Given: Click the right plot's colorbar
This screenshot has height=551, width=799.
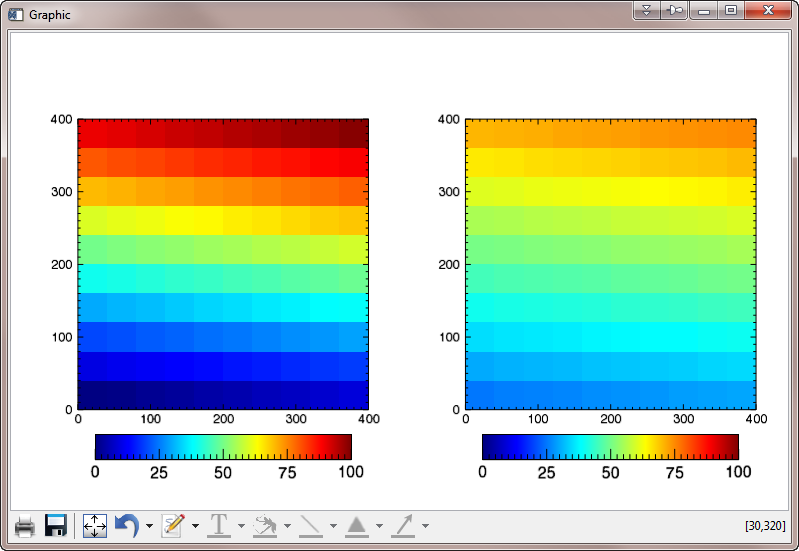Looking at the screenshot, I should pyautogui.click(x=610, y=446).
